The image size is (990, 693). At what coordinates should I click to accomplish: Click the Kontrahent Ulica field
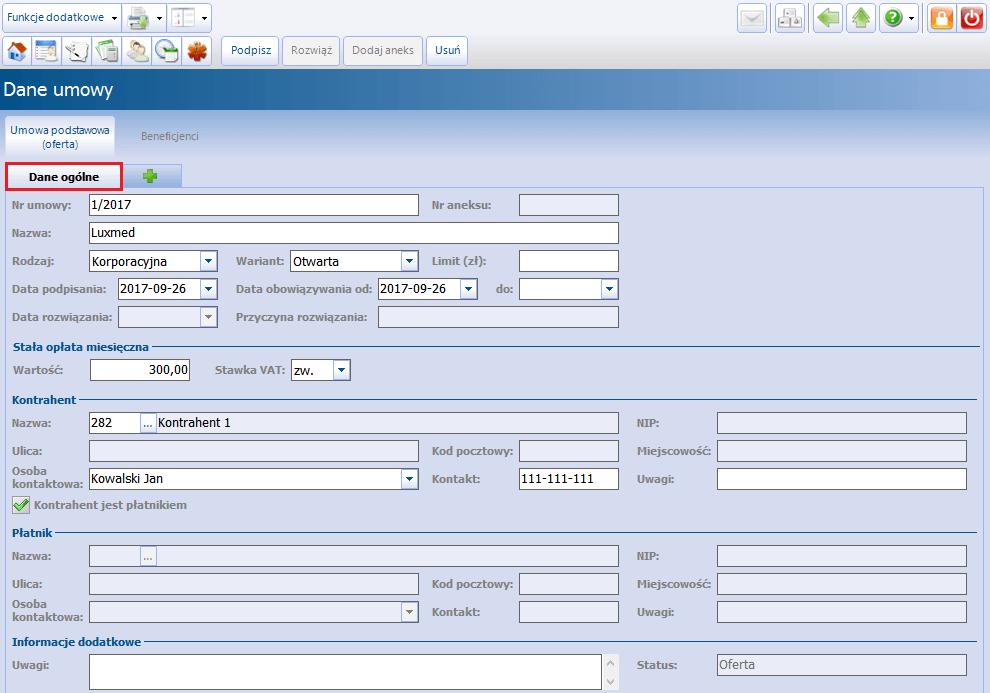pyautogui.click(x=254, y=451)
